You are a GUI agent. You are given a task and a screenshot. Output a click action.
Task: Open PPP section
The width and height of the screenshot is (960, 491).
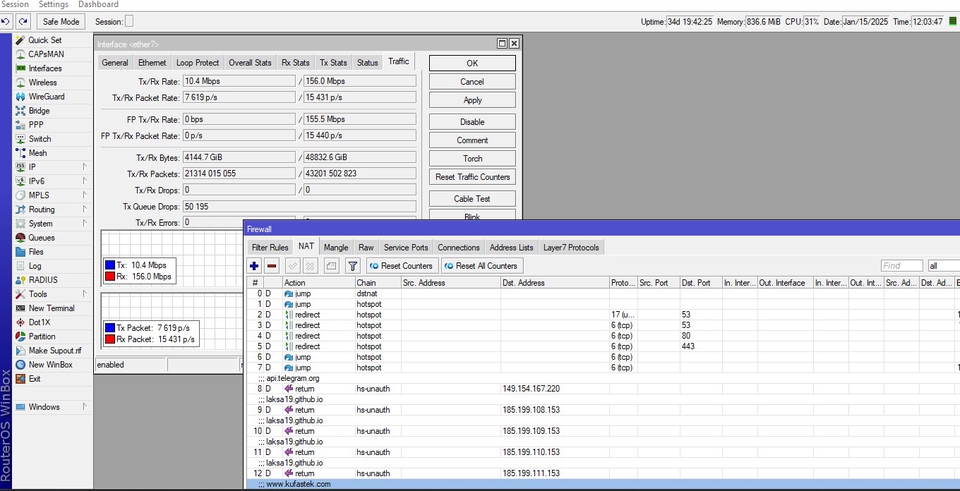point(36,124)
